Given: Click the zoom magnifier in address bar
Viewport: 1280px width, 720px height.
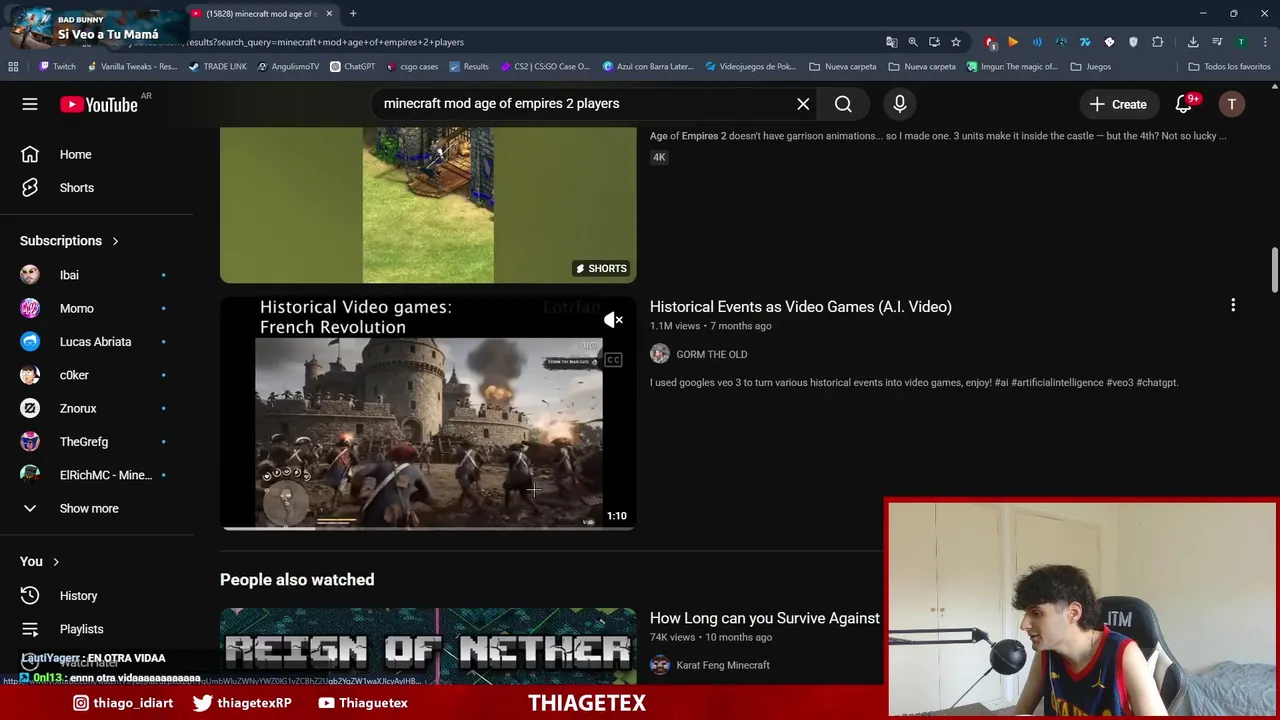Looking at the screenshot, I should point(913,42).
